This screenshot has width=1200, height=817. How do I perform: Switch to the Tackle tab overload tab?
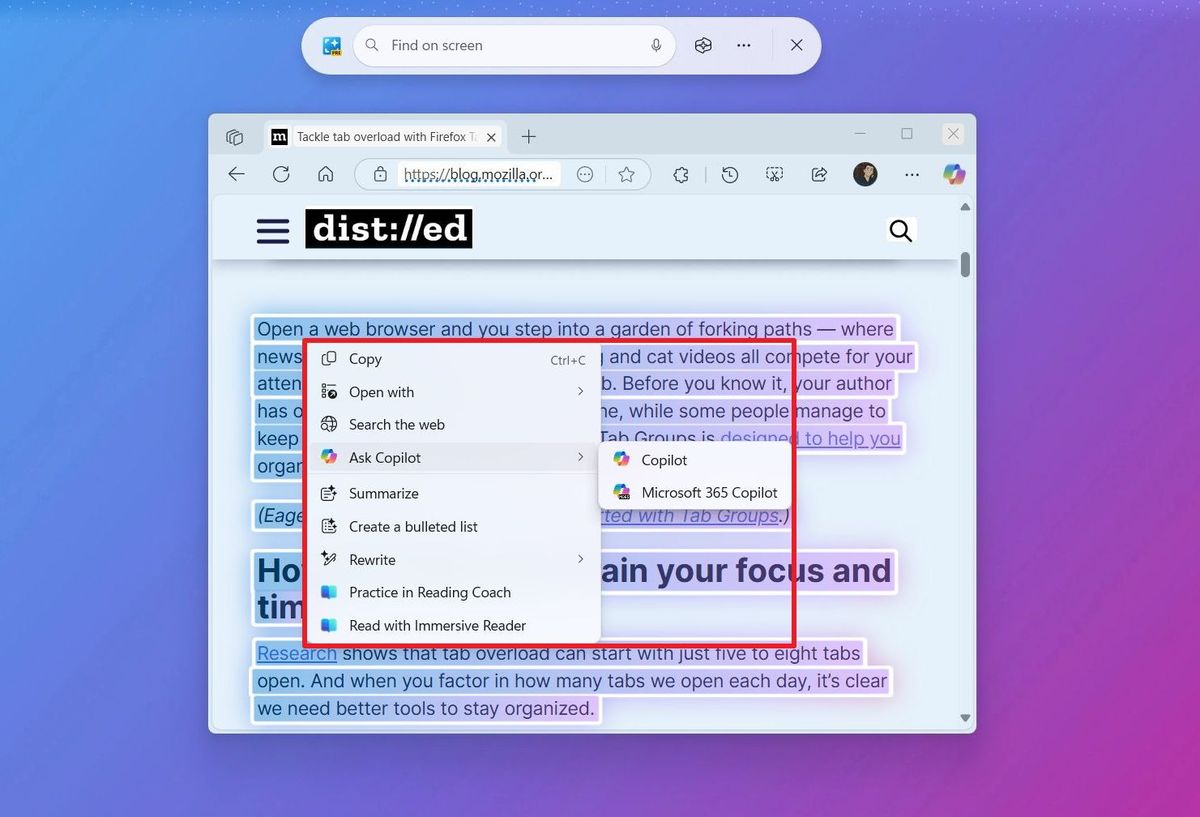[x=380, y=136]
